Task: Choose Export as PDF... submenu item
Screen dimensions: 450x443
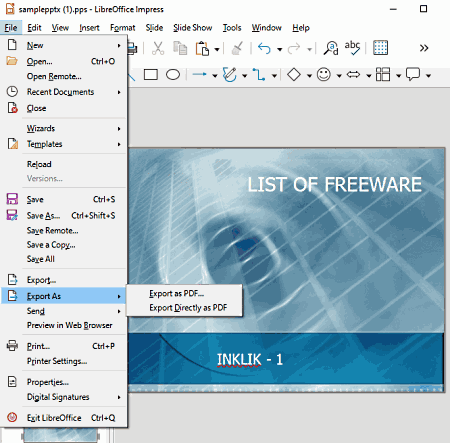Action: 184,293
